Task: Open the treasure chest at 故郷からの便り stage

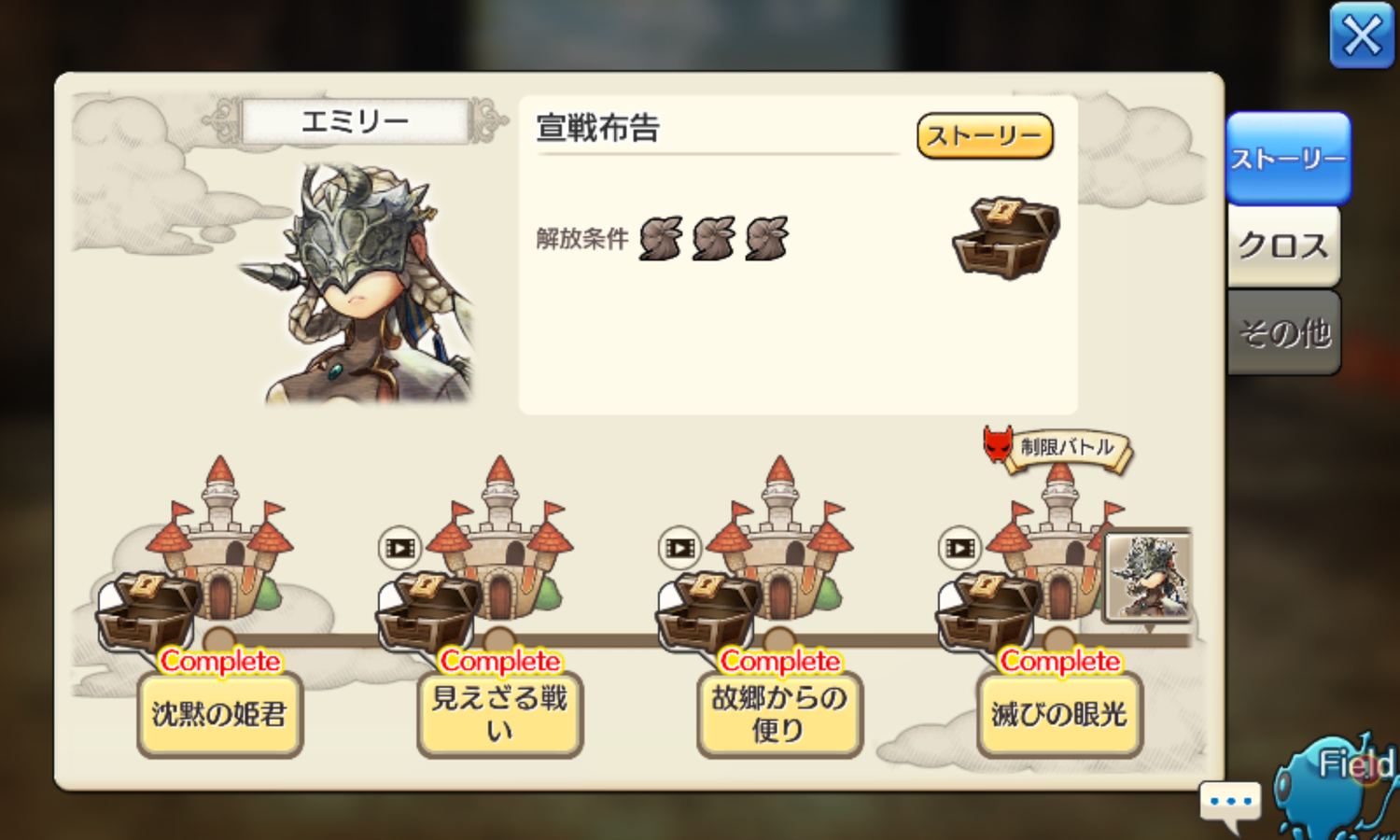Action: [707, 611]
